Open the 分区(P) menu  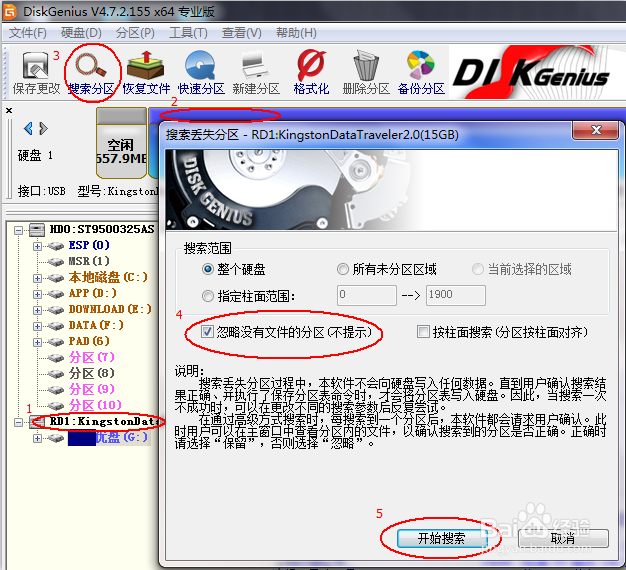(x=135, y=33)
